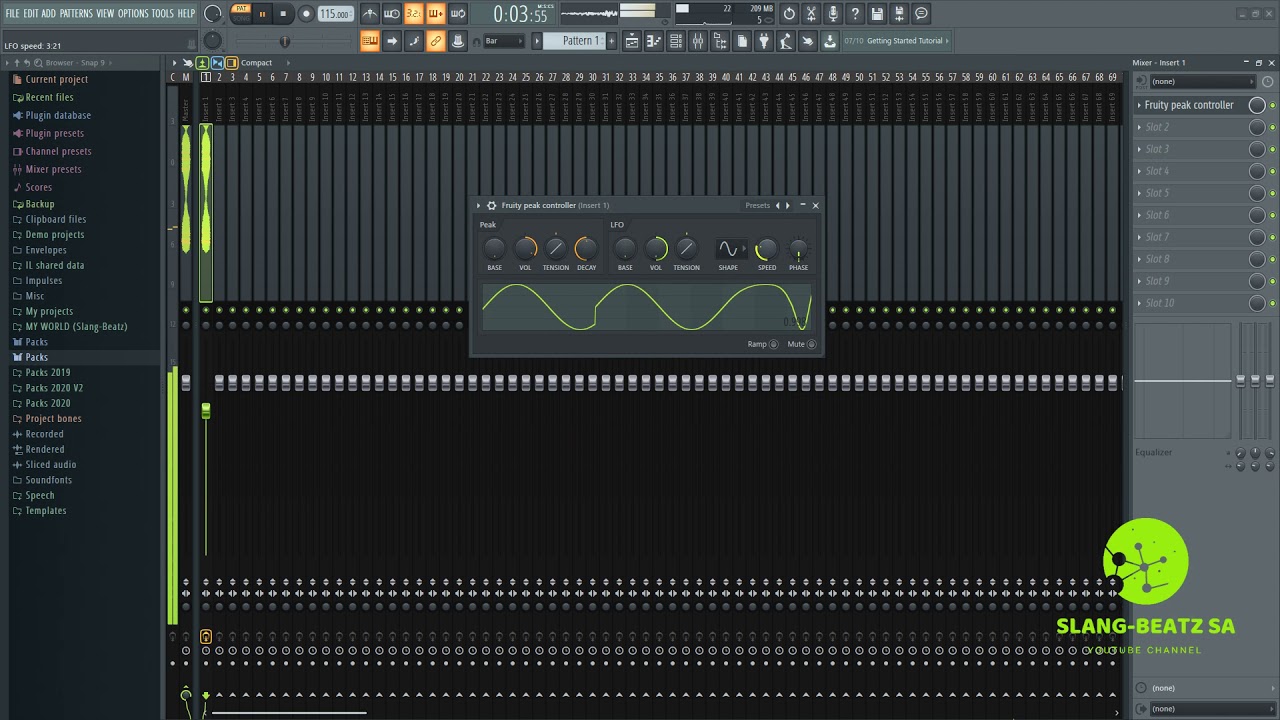Toggle Slot 10 enable LED

[x=1272, y=304]
